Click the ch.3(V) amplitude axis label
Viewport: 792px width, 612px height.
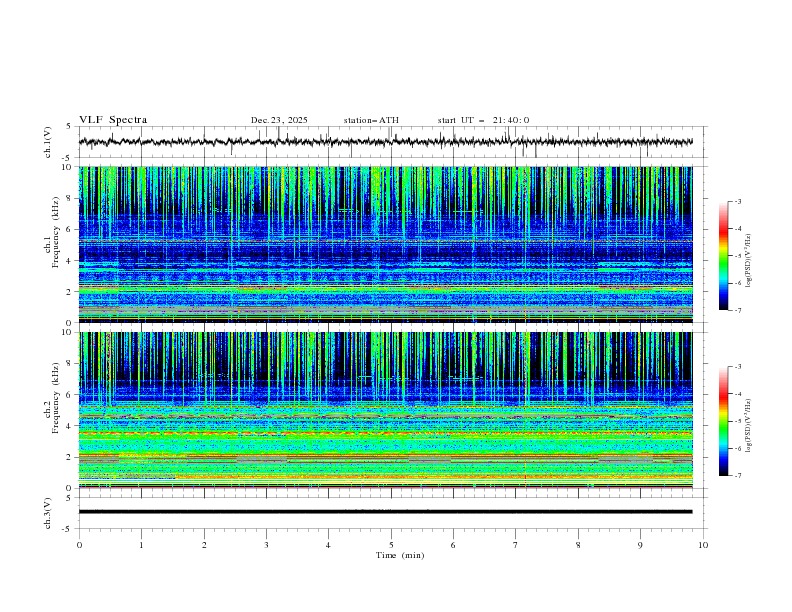[47, 511]
